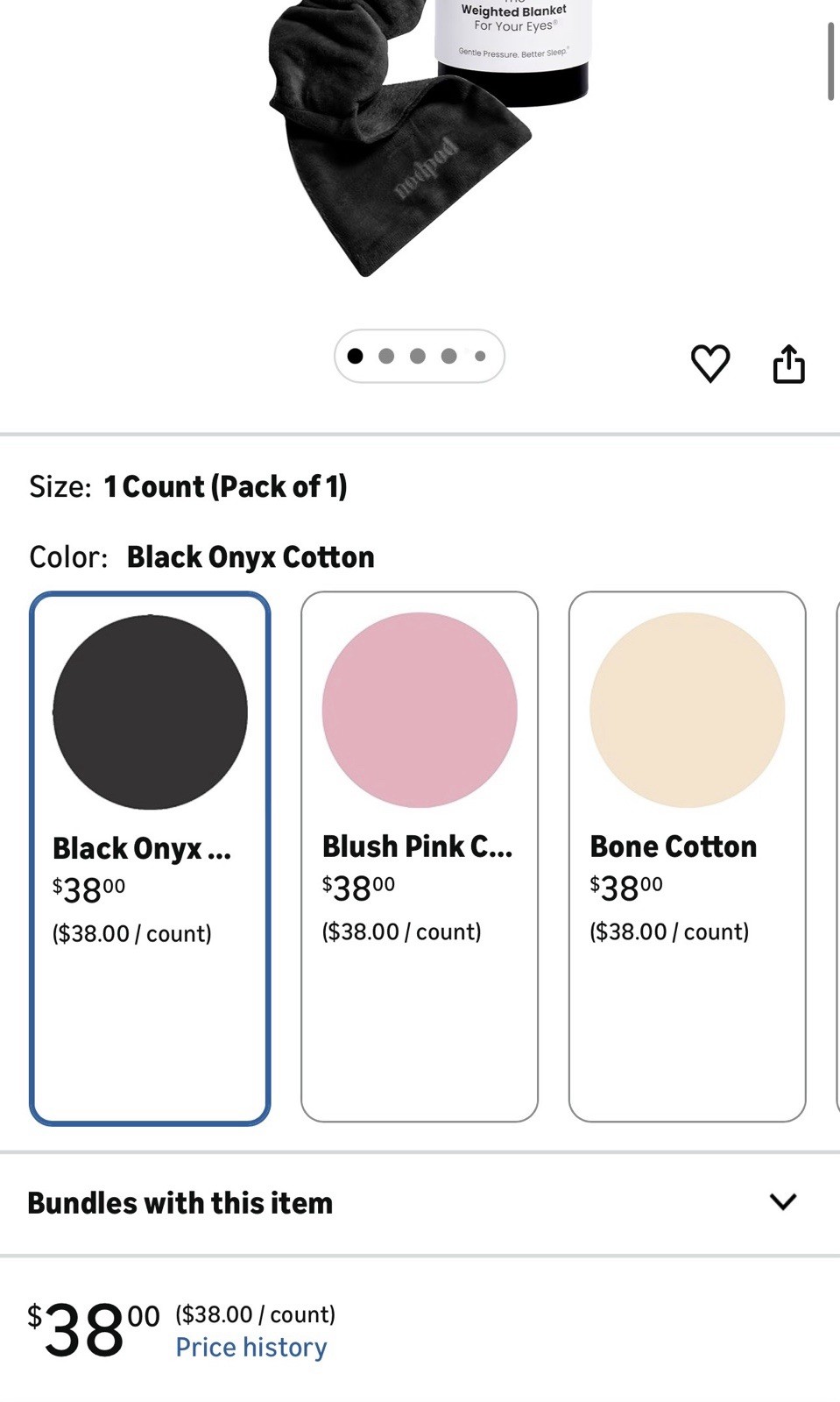The height and width of the screenshot is (1402, 840).
Task: Choose the Blush Pink color circle
Action: (x=419, y=710)
